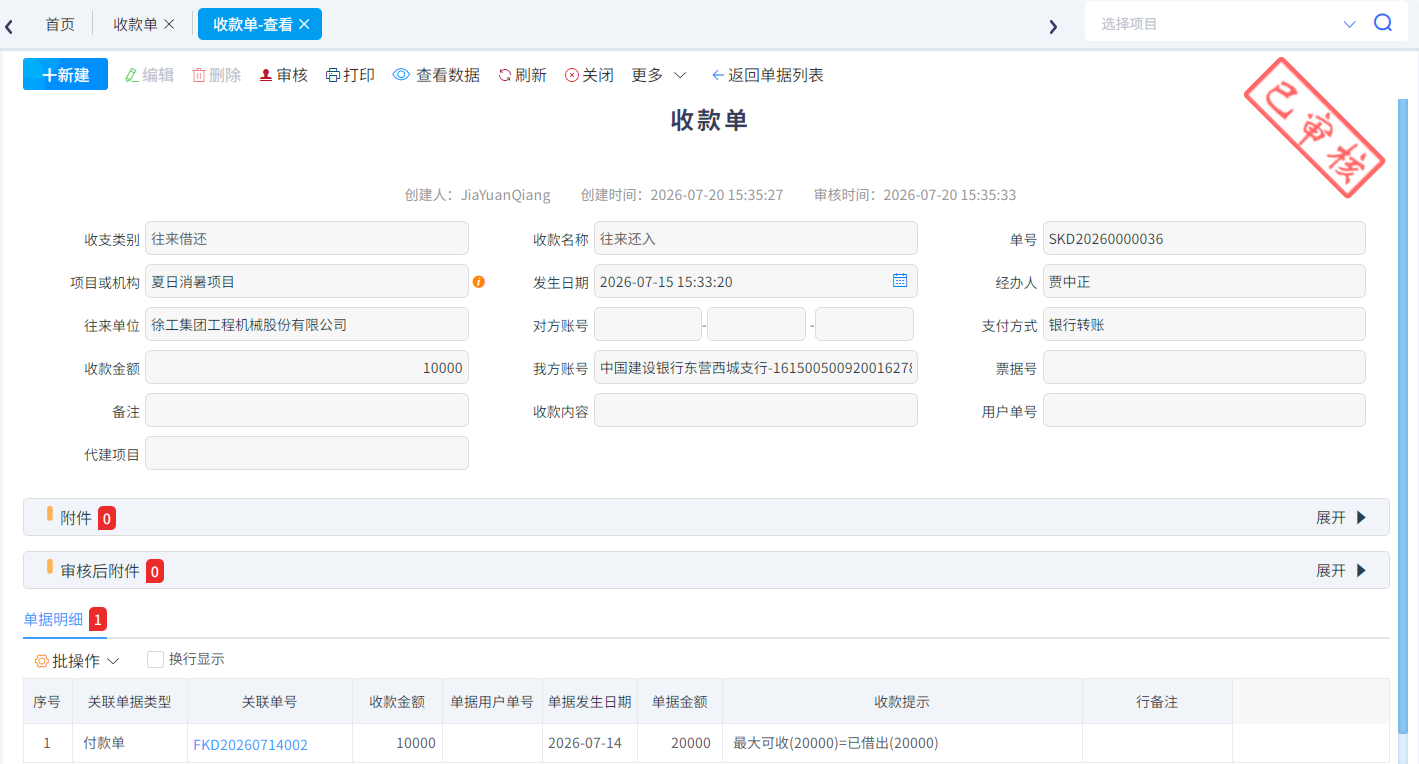Expand the 附件 section
The height and width of the screenshot is (764, 1419).
[x=1340, y=517]
